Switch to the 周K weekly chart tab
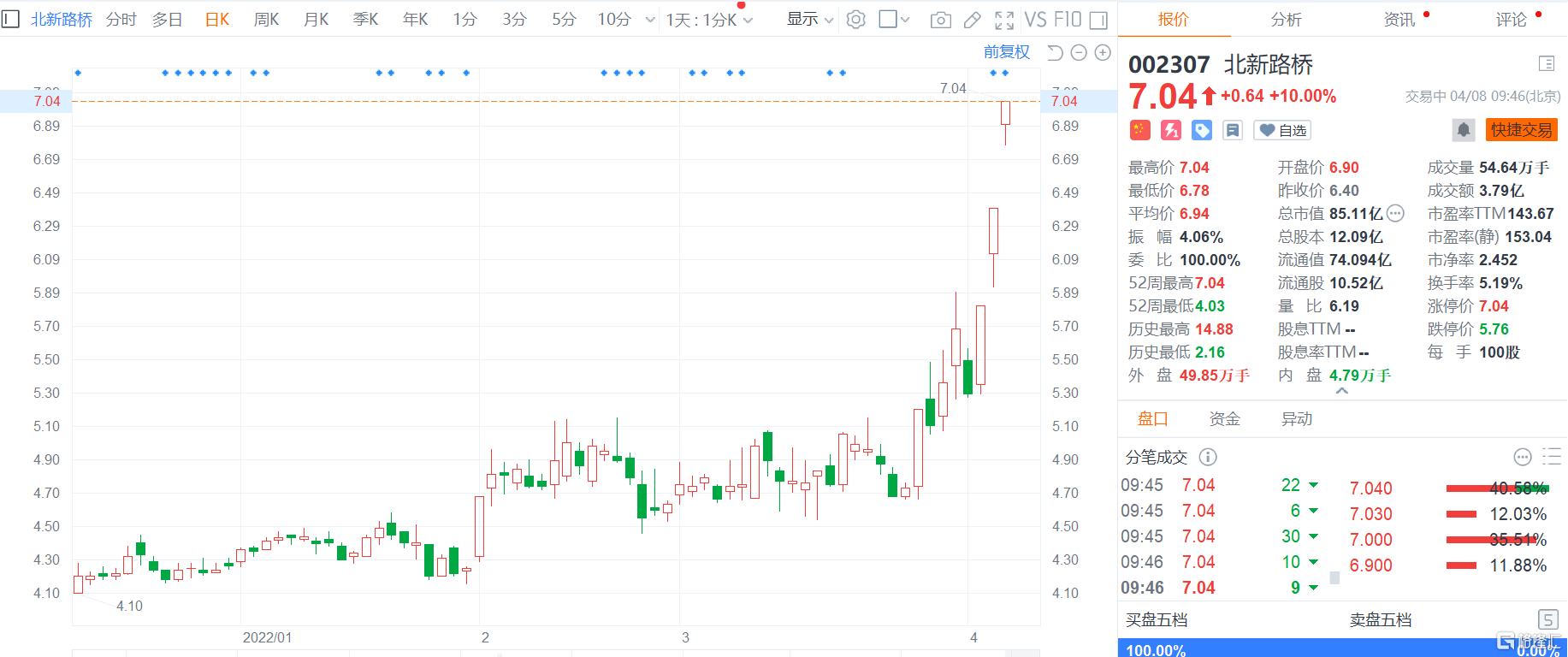The width and height of the screenshot is (1568, 657). tap(266, 20)
